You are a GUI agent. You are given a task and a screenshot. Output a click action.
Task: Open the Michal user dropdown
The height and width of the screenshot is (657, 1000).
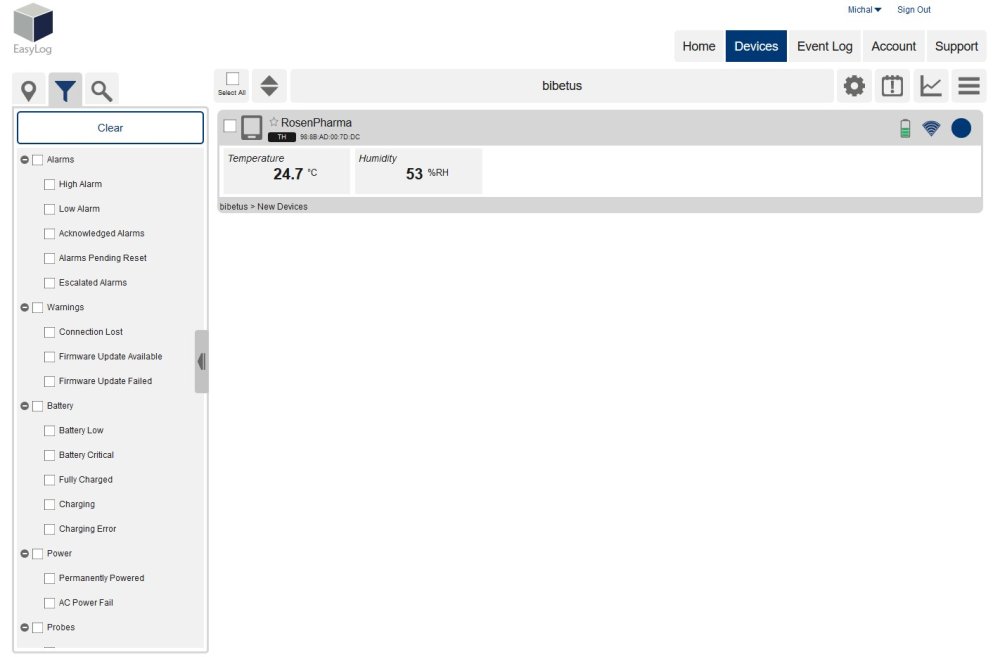click(x=864, y=10)
